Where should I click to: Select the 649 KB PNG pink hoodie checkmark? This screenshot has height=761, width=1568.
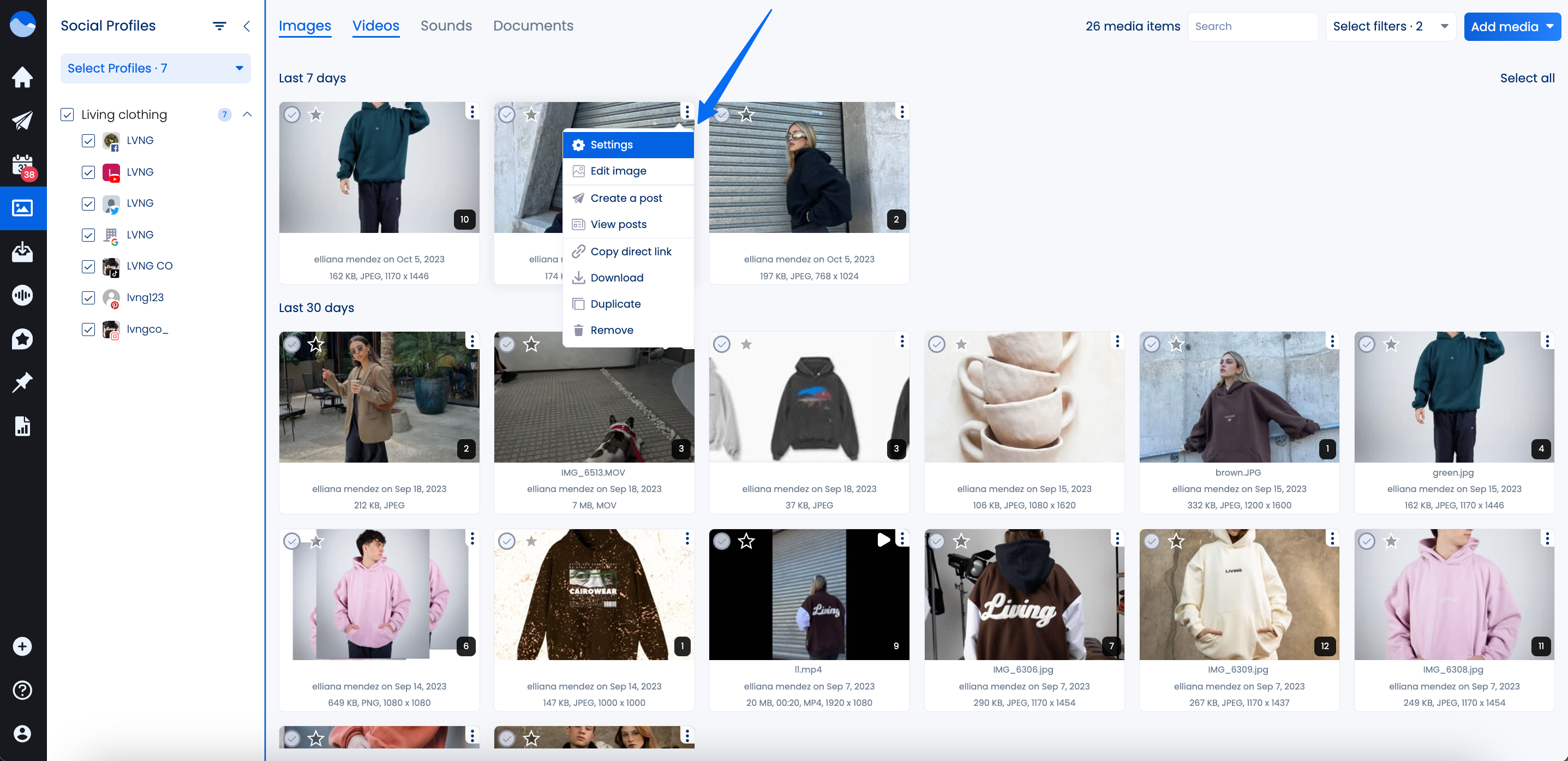coord(291,541)
